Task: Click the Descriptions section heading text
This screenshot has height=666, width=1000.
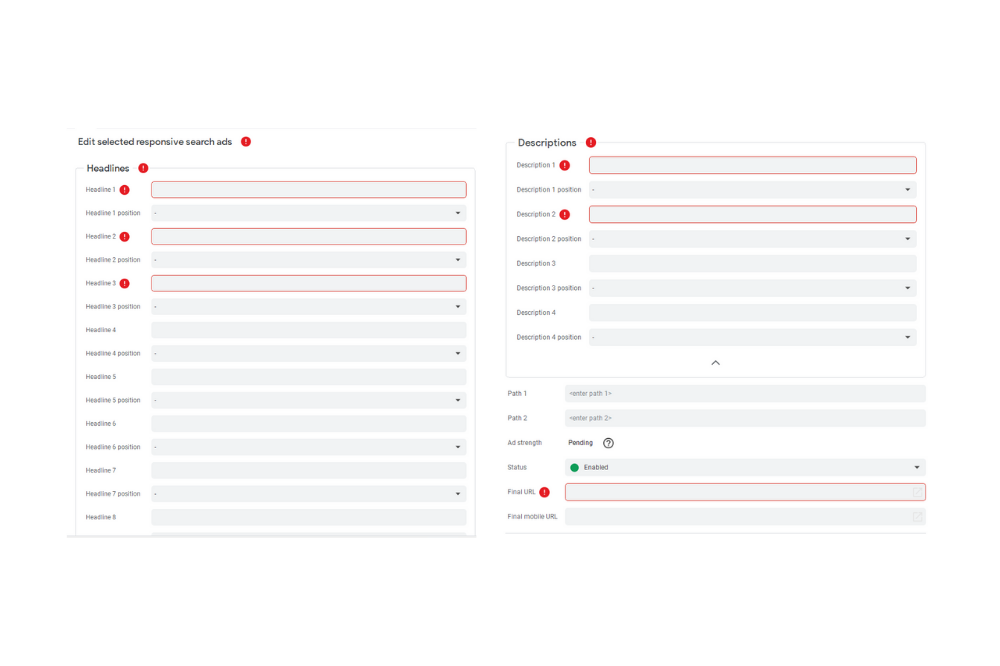Action: pos(547,143)
